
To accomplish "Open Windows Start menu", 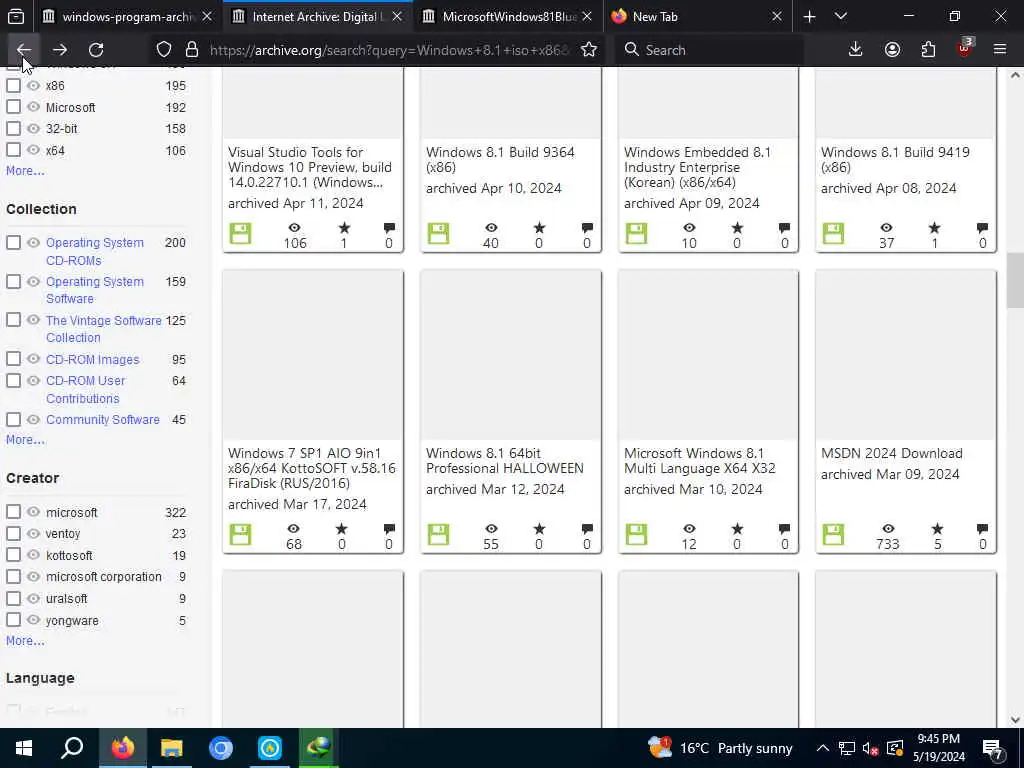I will 24,748.
